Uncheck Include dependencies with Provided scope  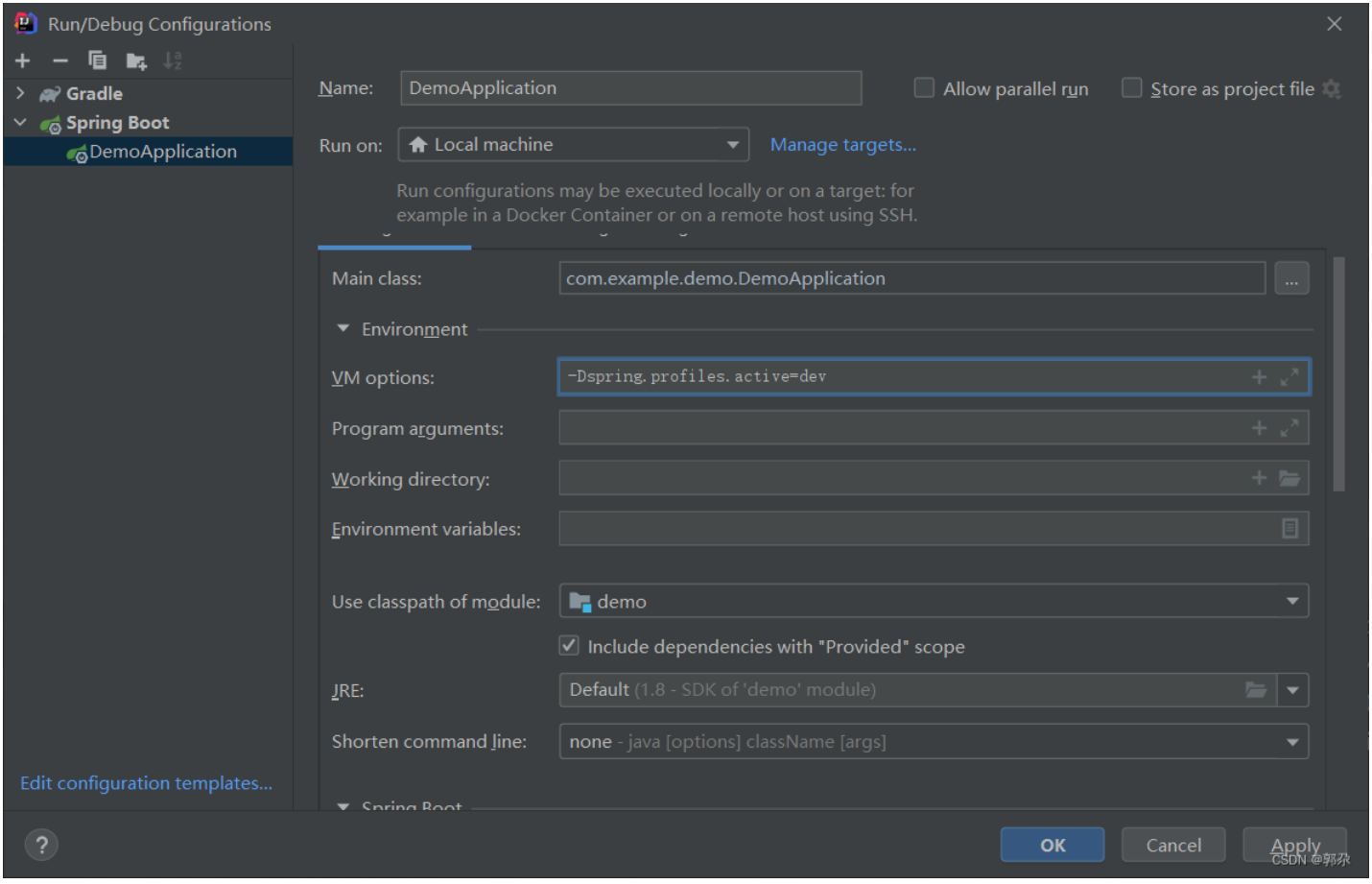coord(569,646)
